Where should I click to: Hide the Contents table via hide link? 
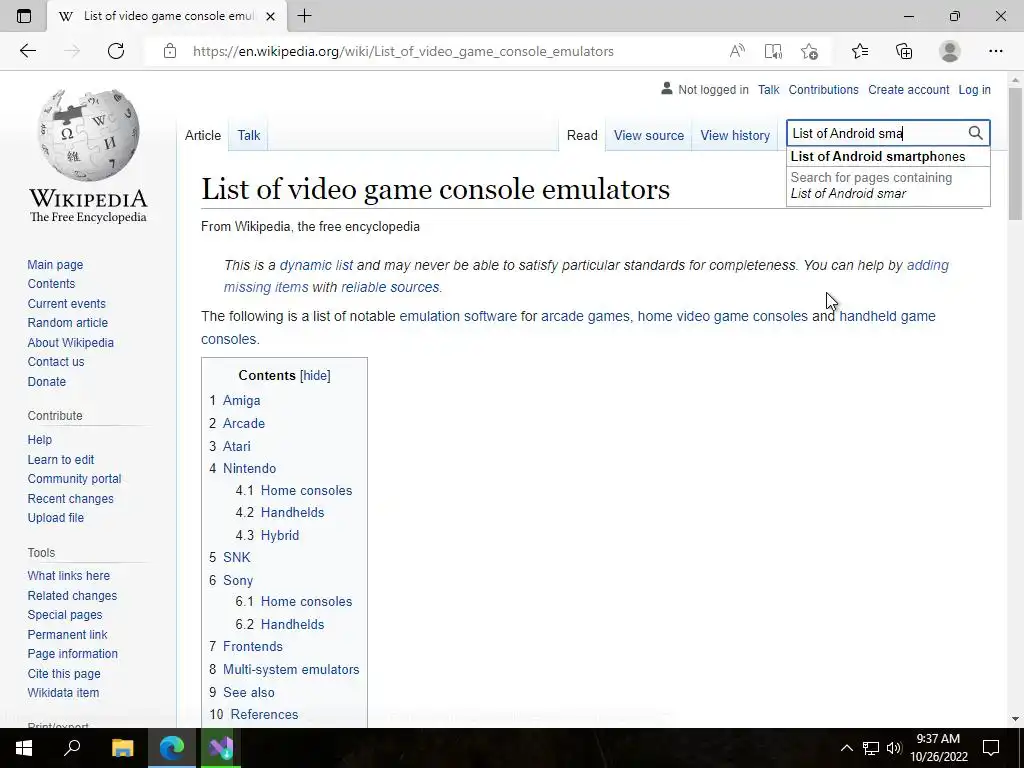pyautogui.click(x=315, y=376)
